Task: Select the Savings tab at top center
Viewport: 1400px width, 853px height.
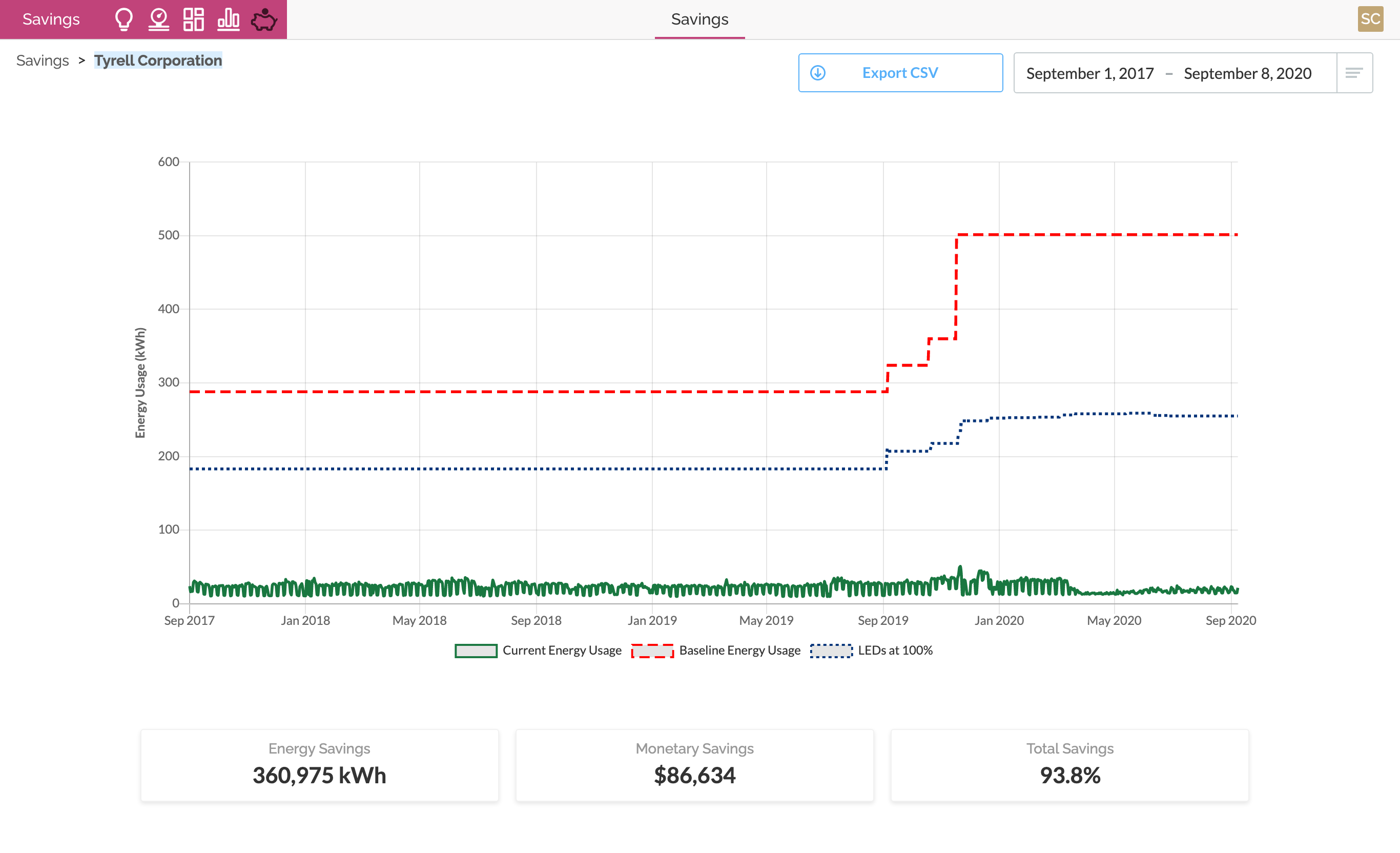Action: (x=700, y=18)
